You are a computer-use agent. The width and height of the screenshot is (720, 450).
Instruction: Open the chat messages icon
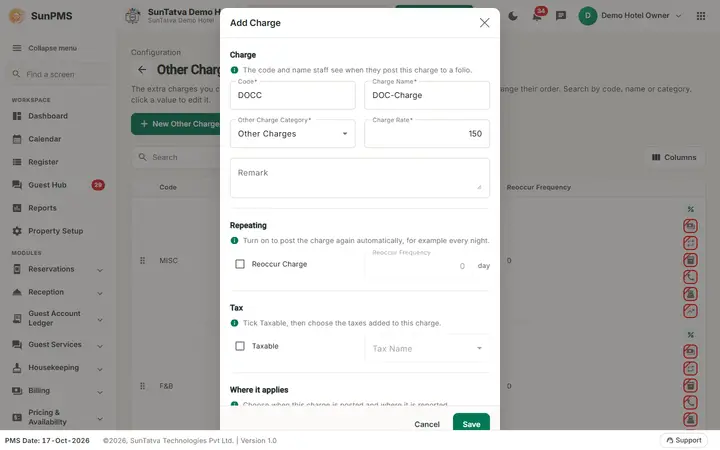(x=561, y=16)
